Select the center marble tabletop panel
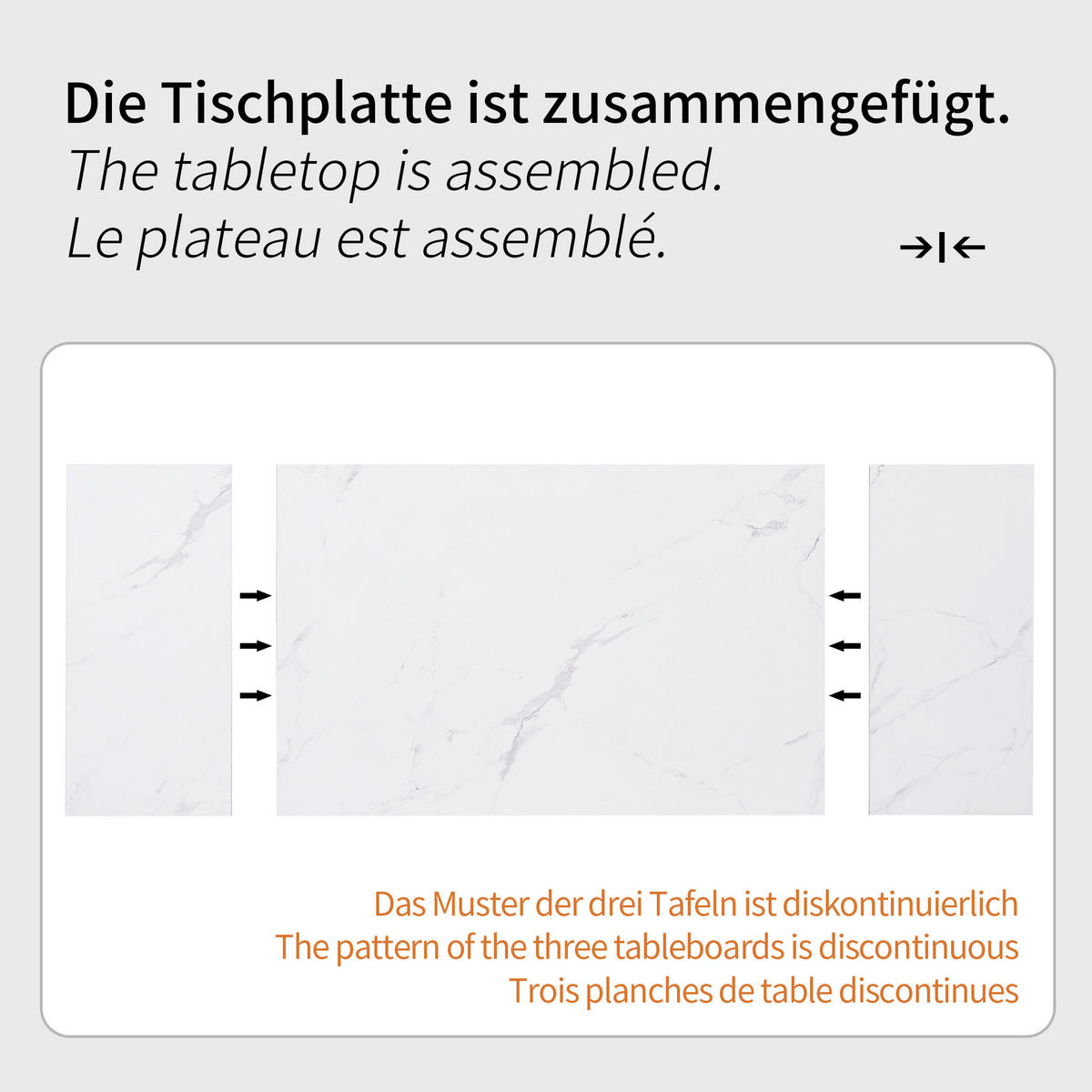Viewport: 1092px width, 1092px height. 551,640
